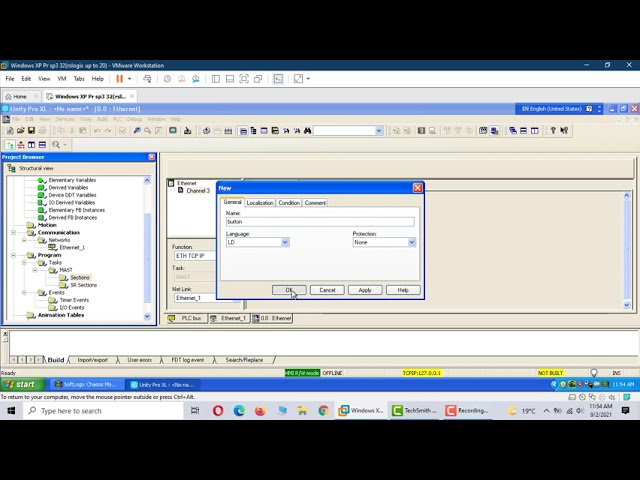Switch to the Localization tab
The width and height of the screenshot is (640, 480).
(260, 203)
